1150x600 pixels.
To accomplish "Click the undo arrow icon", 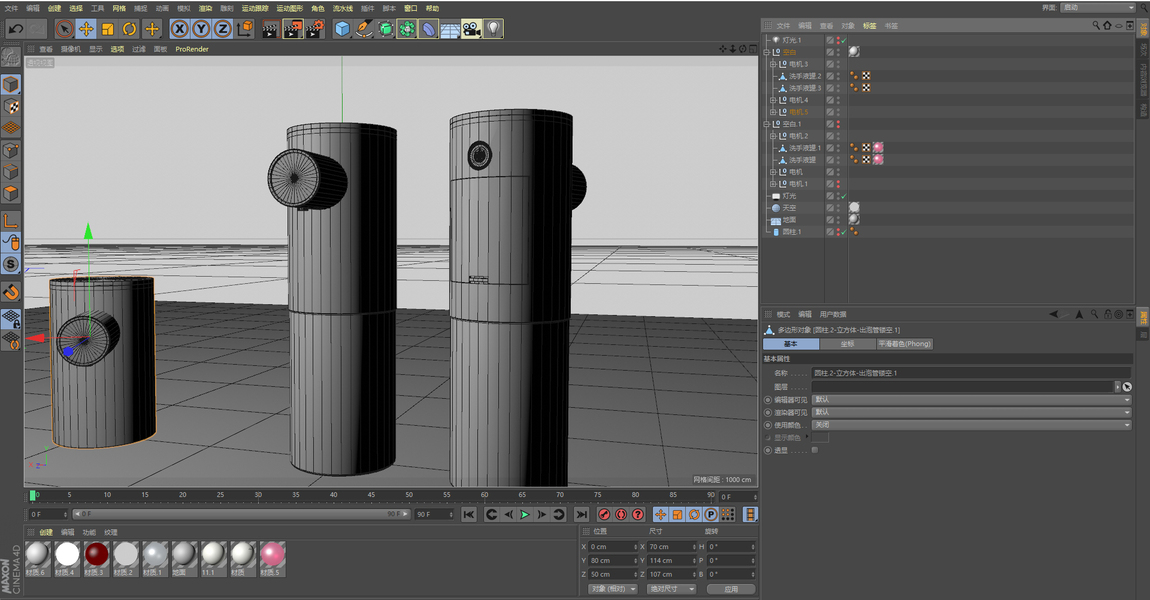I will click(x=16, y=29).
